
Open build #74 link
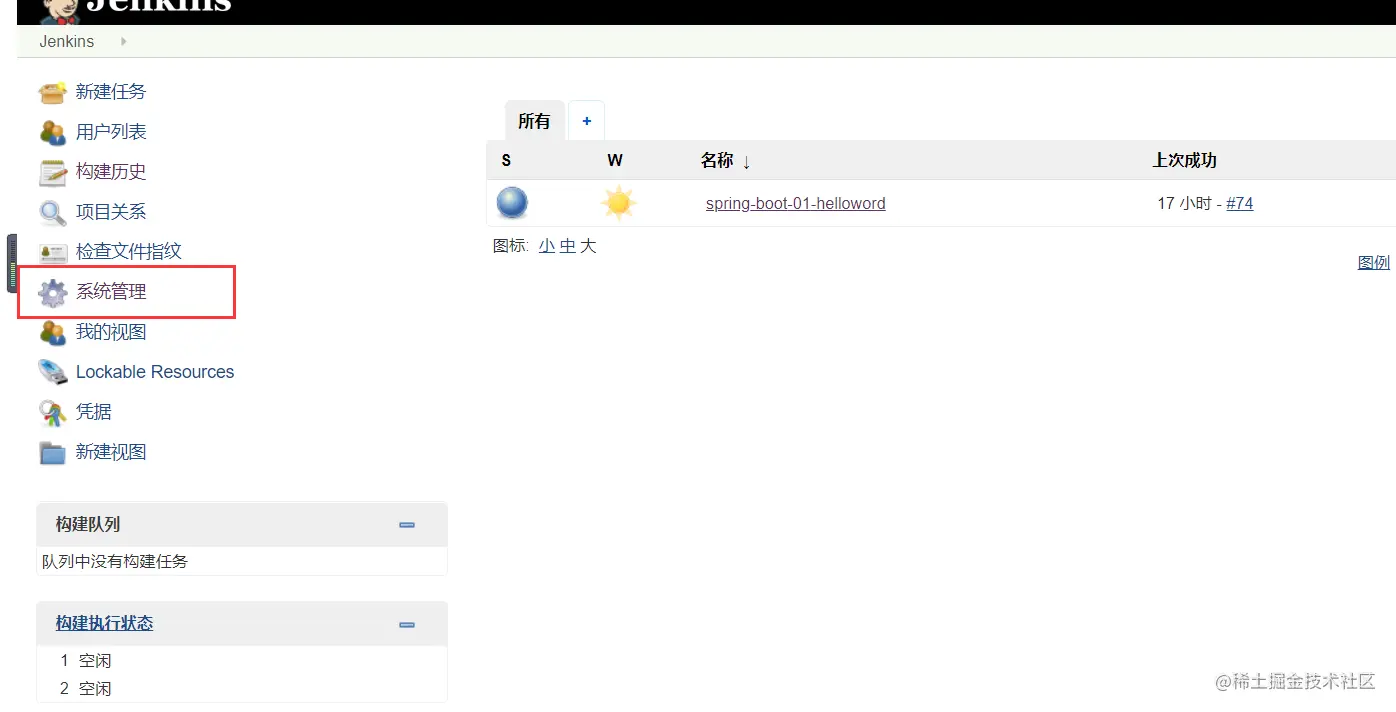pos(1240,203)
